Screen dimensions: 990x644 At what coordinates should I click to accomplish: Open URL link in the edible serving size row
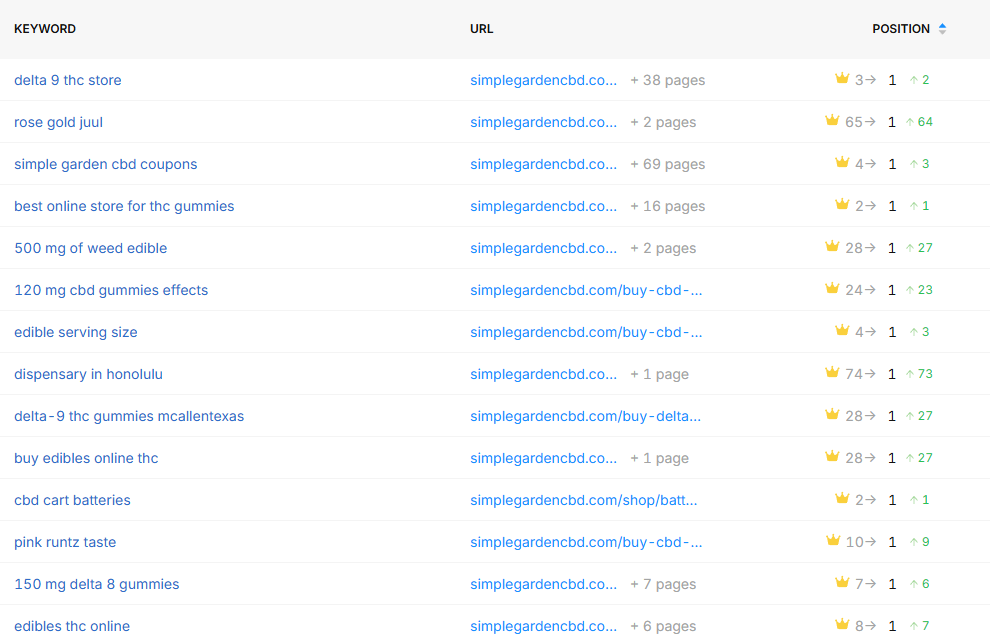(x=586, y=332)
